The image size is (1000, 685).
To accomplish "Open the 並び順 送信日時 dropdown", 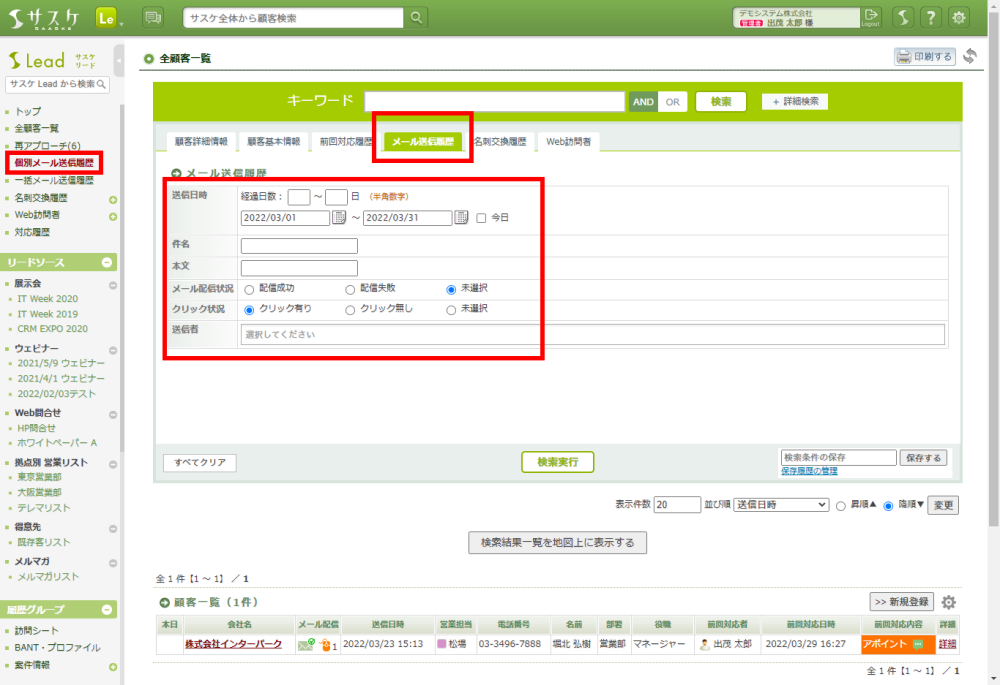I will pyautogui.click(x=781, y=505).
